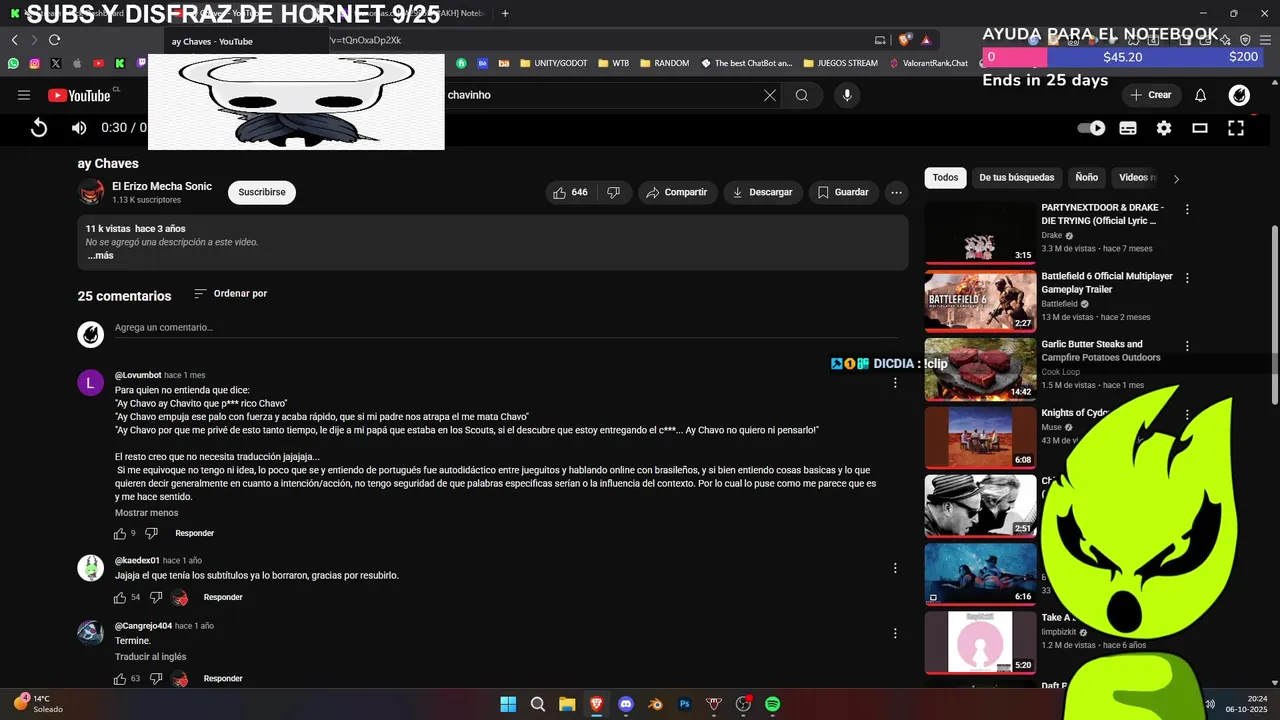The height and width of the screenshot is (720, 1280).
Task: Go to the YouTube home logo
Action: pos(79,95)
